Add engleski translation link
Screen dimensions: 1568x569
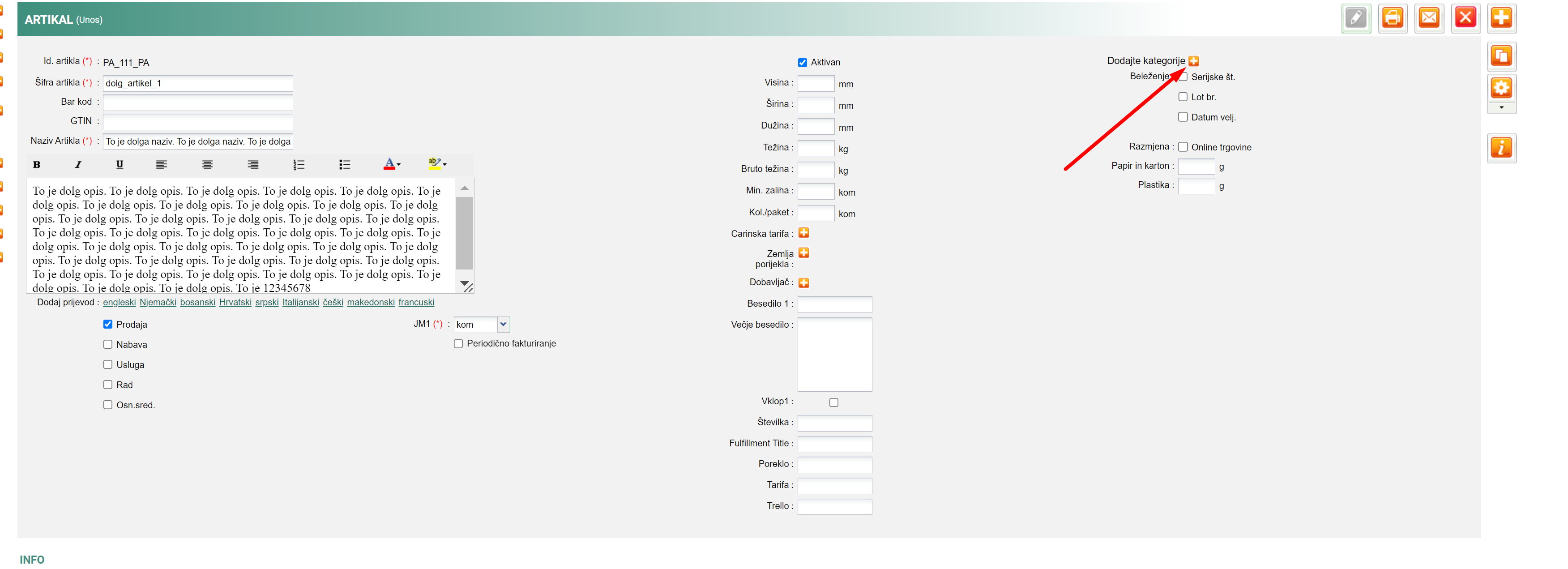click(x=120, y=303)
